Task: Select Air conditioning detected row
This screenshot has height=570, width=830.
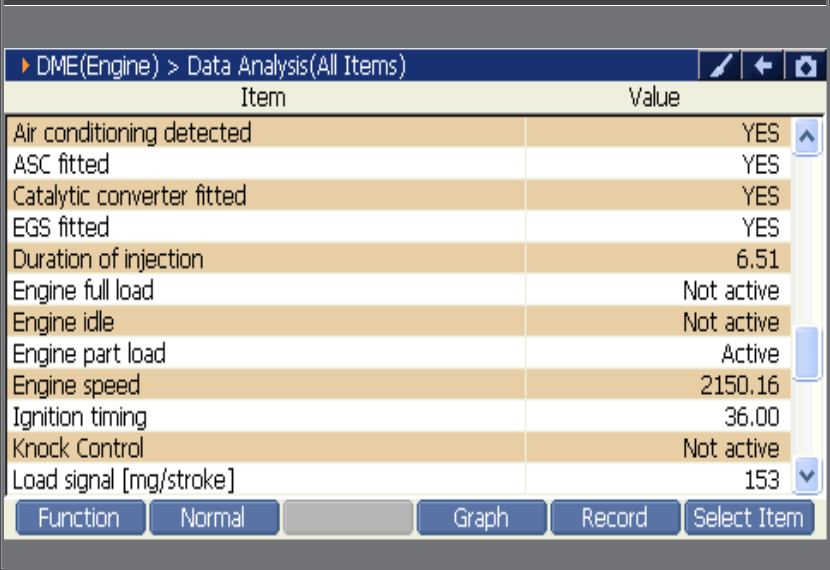Action: (x=399, y=132)
